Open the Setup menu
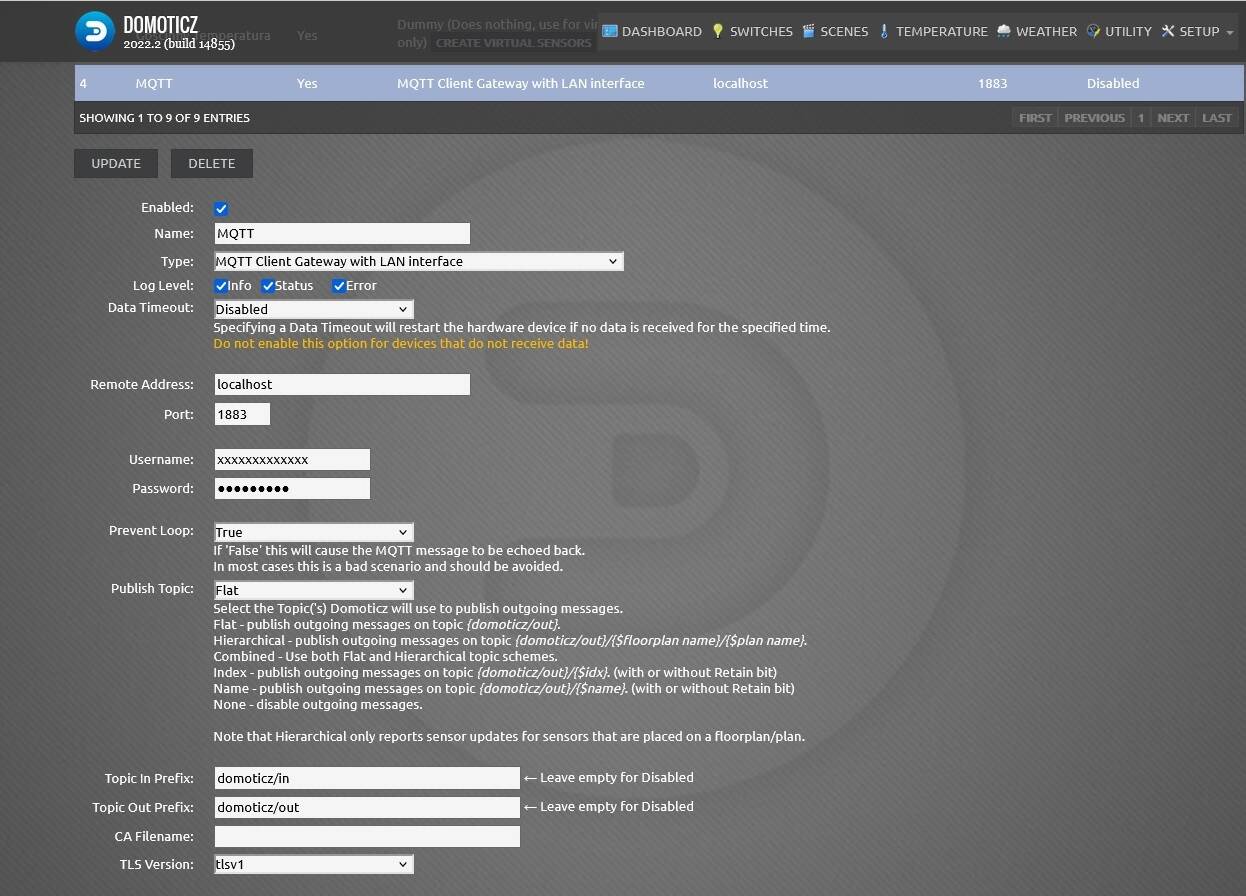Image resolution: width=1246 pixels, height=896 pixels. click(1197, 31)
